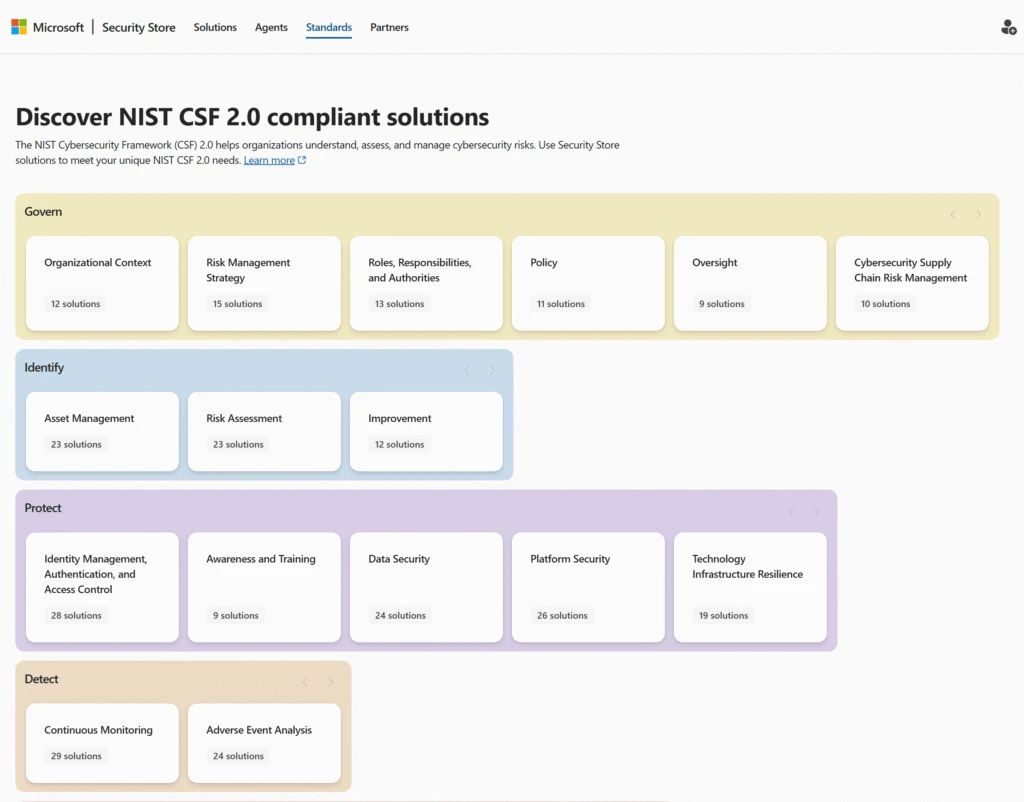Click the Standards tab
The width and height of the screenshot is (1024, 802).
pyautogui.click(x=328, y=27)
